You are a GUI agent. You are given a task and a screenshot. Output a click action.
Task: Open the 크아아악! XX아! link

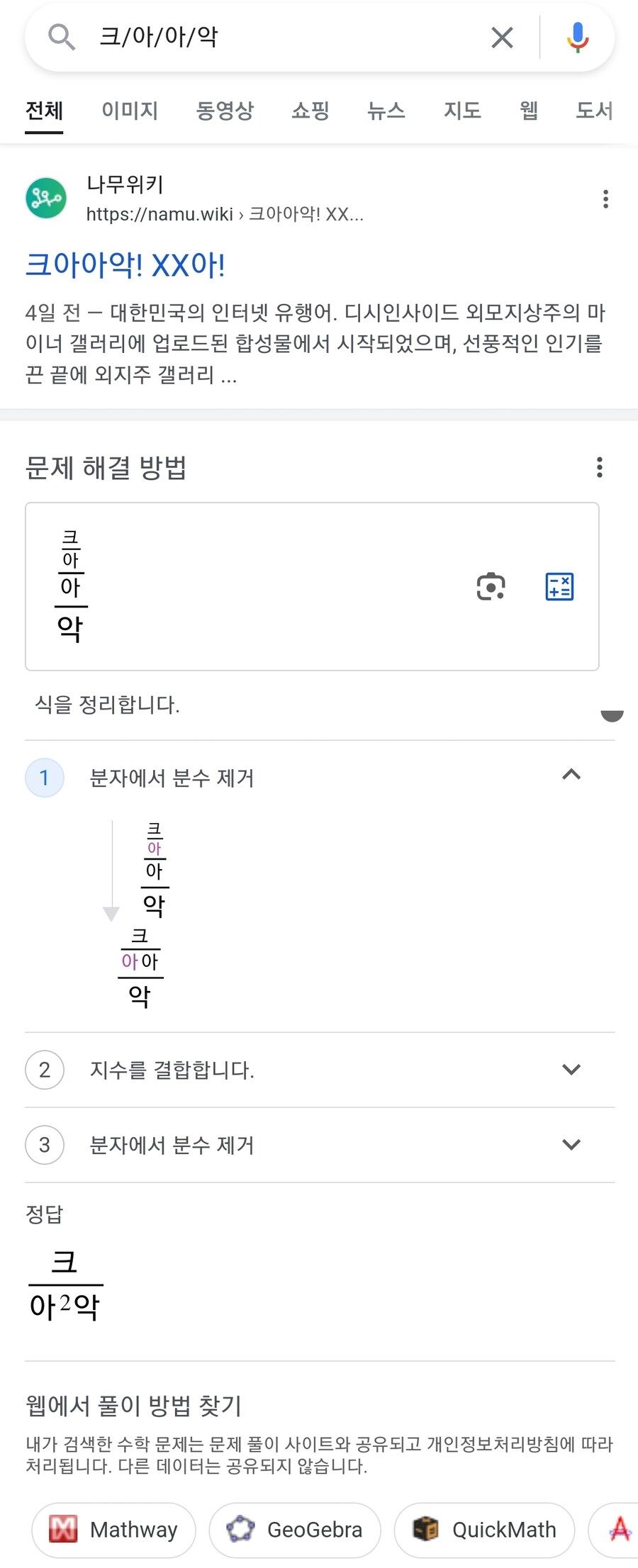coord(125,265)
